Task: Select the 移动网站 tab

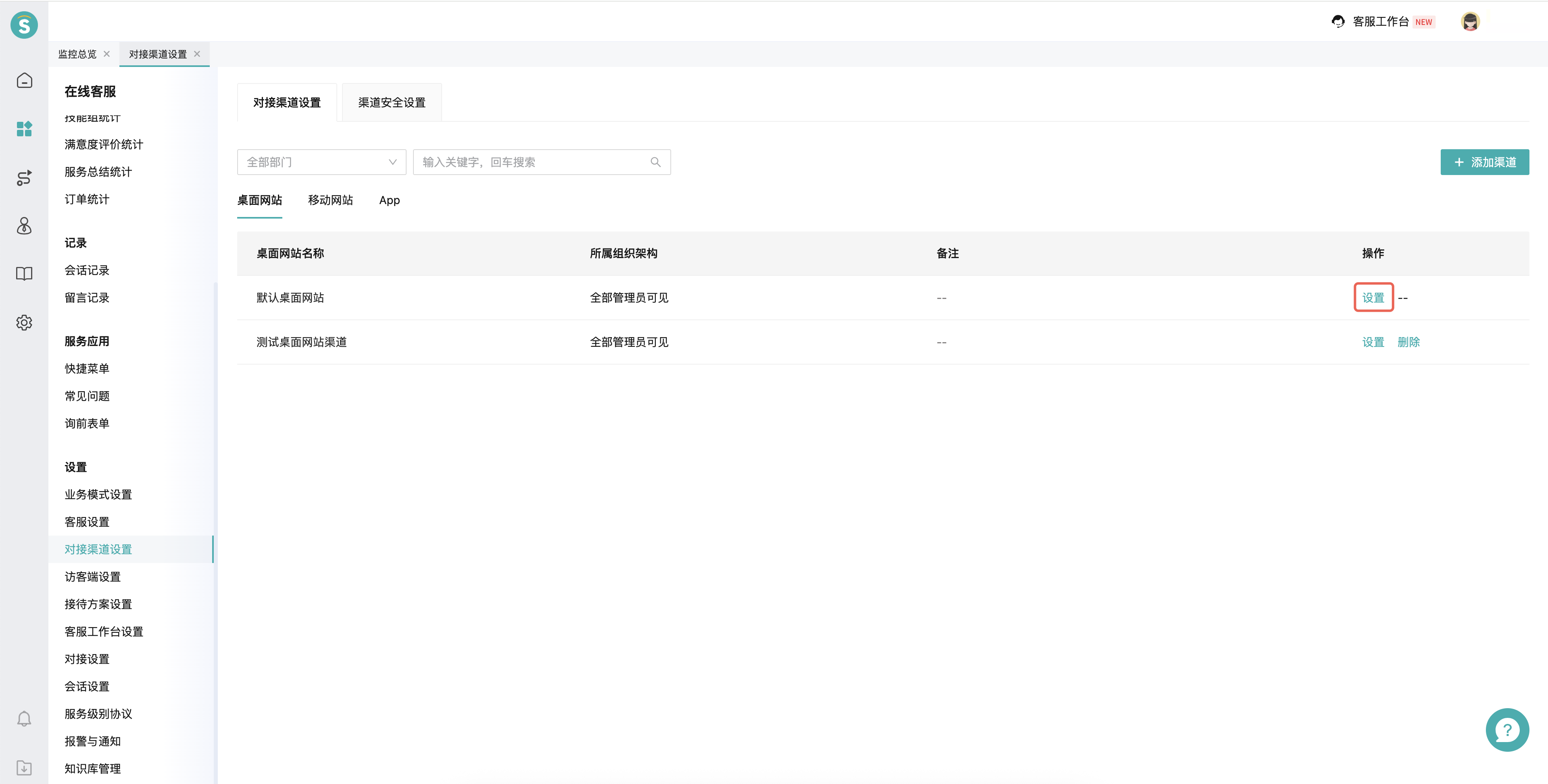Action: [x=330, y=200]
